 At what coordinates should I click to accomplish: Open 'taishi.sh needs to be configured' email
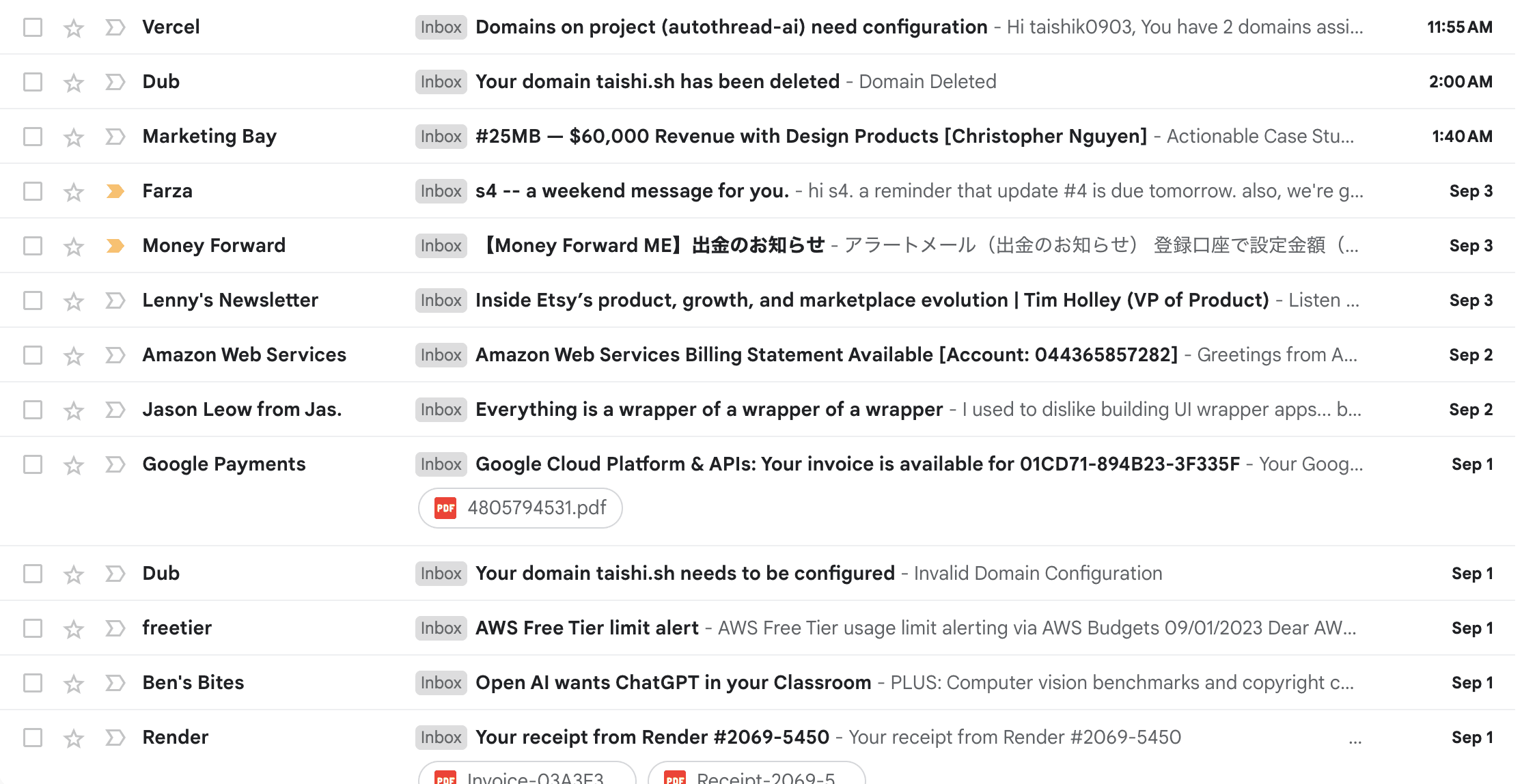point(685,574)
